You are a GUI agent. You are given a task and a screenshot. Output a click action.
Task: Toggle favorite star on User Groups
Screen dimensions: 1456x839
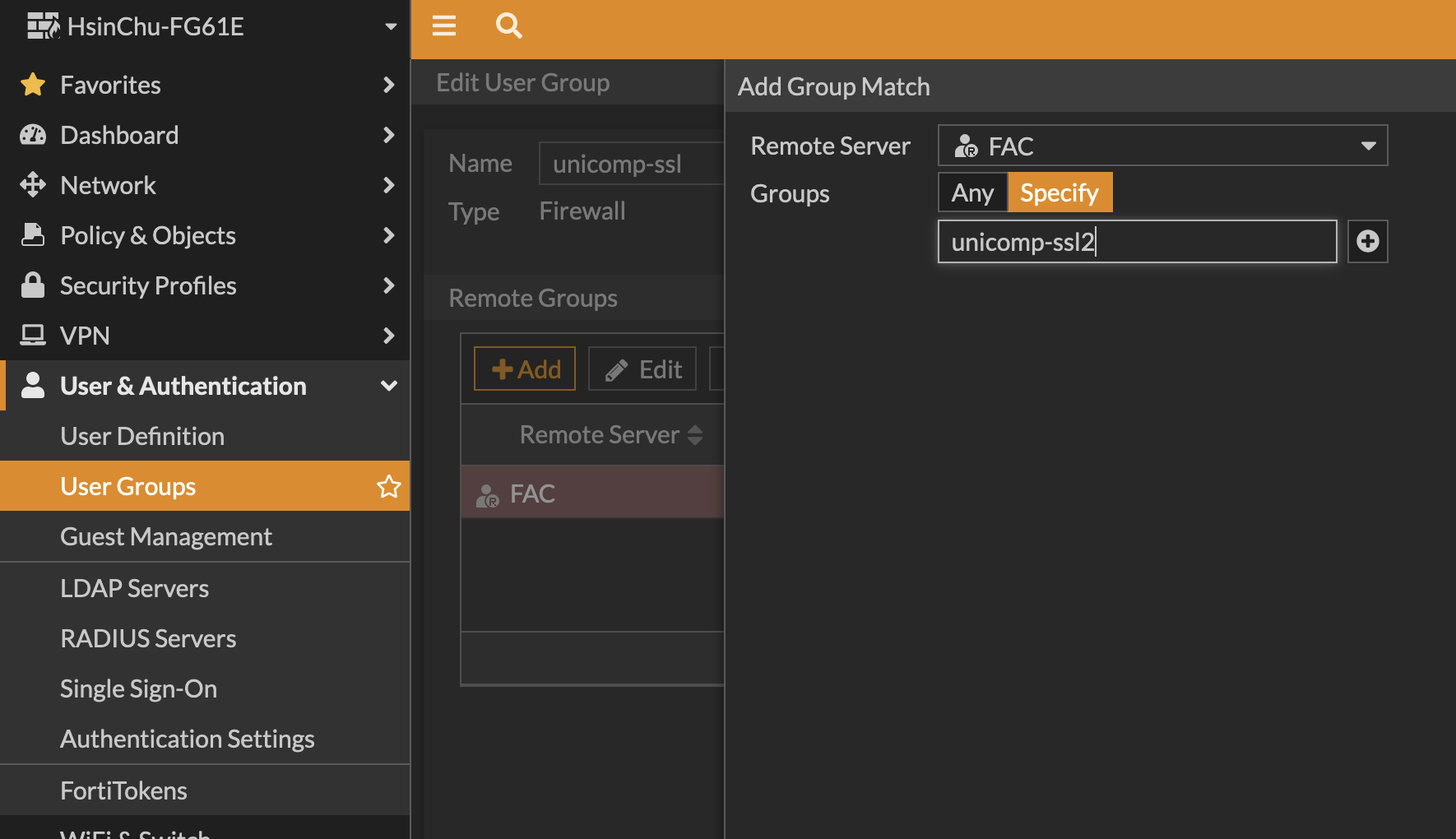click(x=388, y=486)
